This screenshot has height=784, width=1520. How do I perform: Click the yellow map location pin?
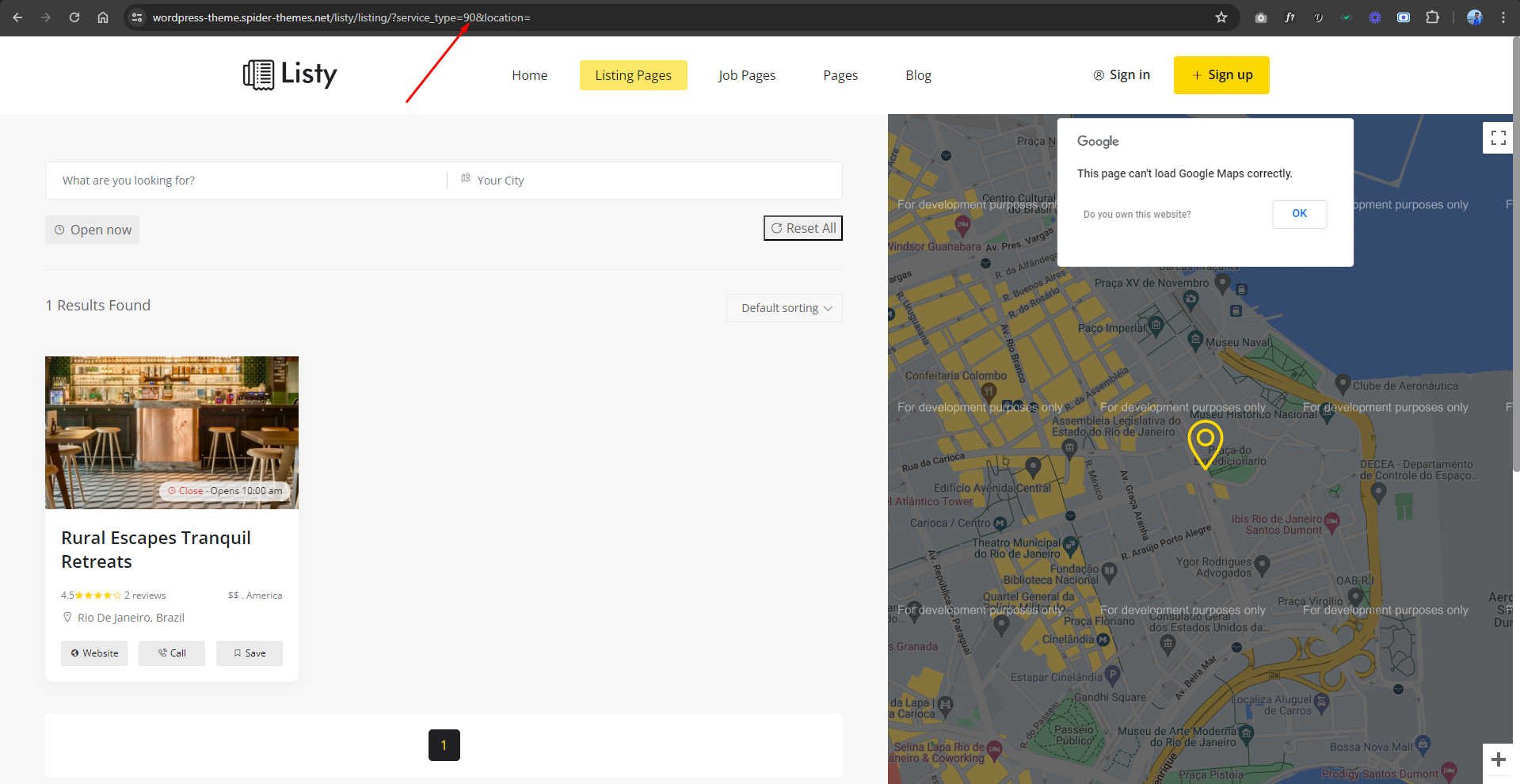click(x=1206, y=443)
